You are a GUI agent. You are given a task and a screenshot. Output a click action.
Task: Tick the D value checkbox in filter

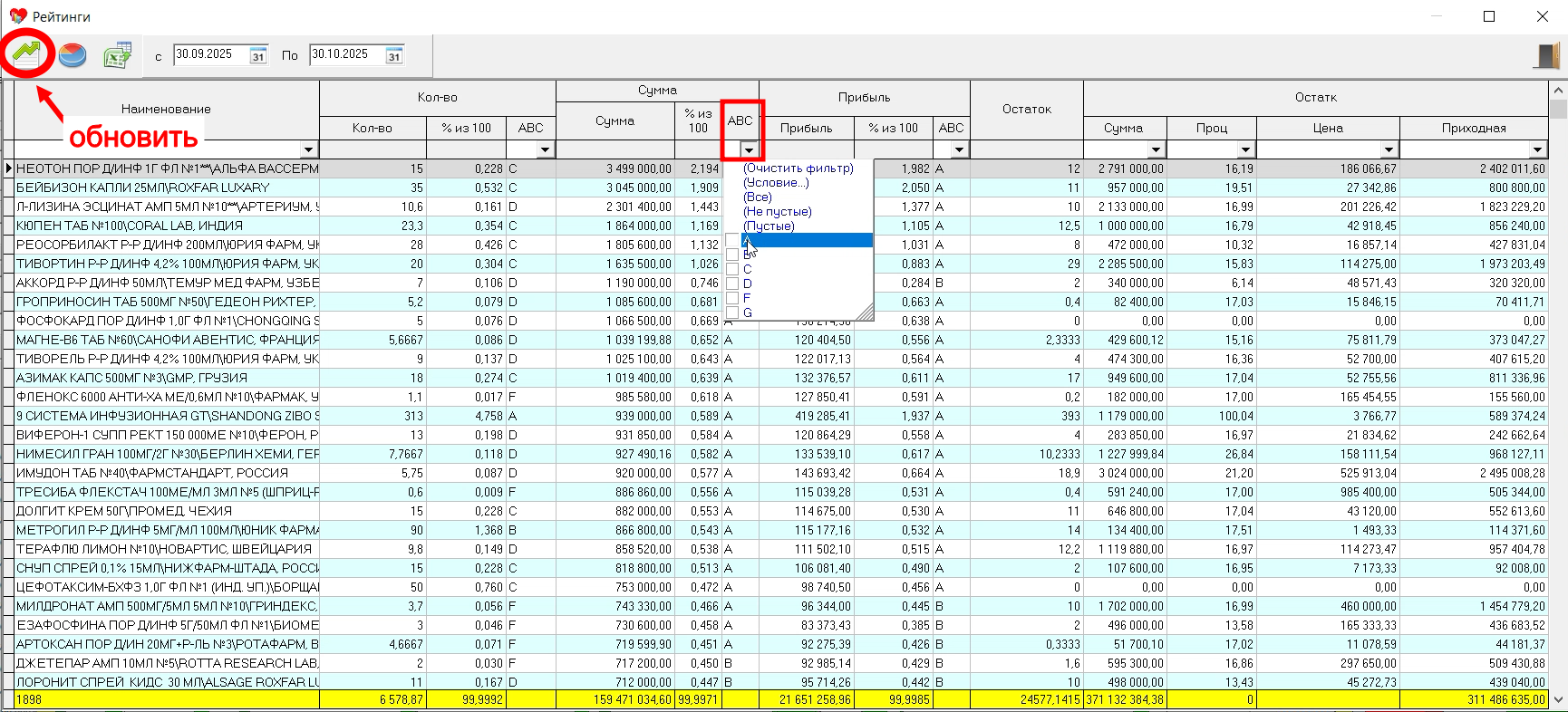[732, 284]
